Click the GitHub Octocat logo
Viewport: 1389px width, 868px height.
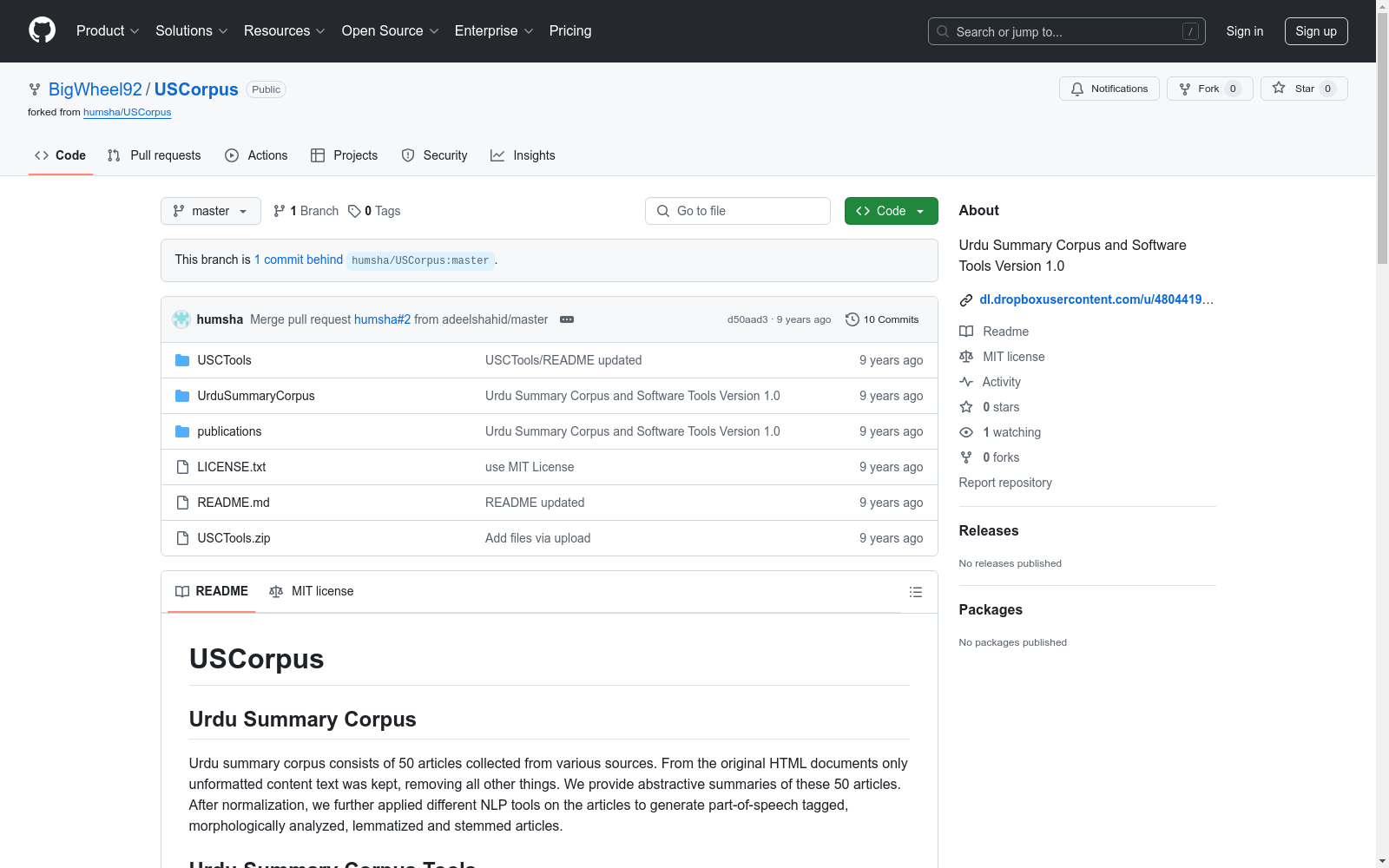pos(42,30)
